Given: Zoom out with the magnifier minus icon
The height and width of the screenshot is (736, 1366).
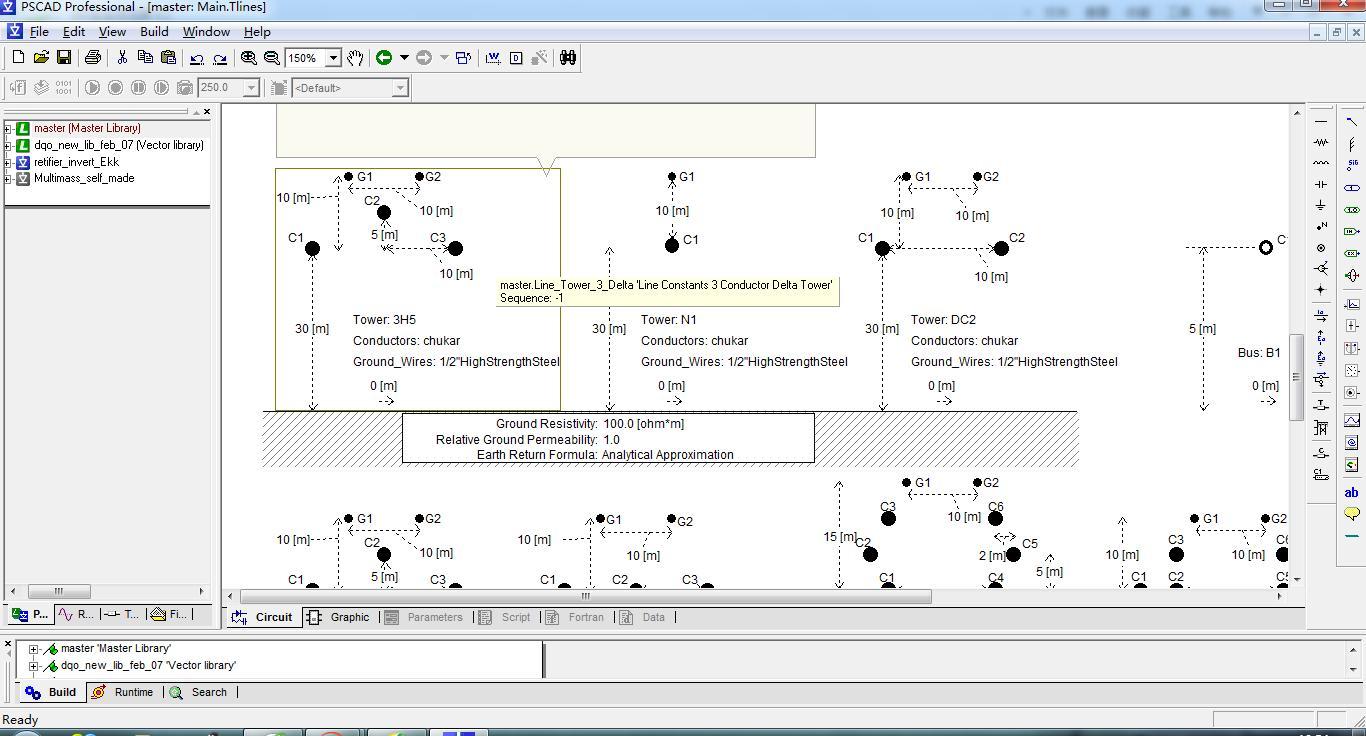Looking at the screenshot, I should [271, 58].
